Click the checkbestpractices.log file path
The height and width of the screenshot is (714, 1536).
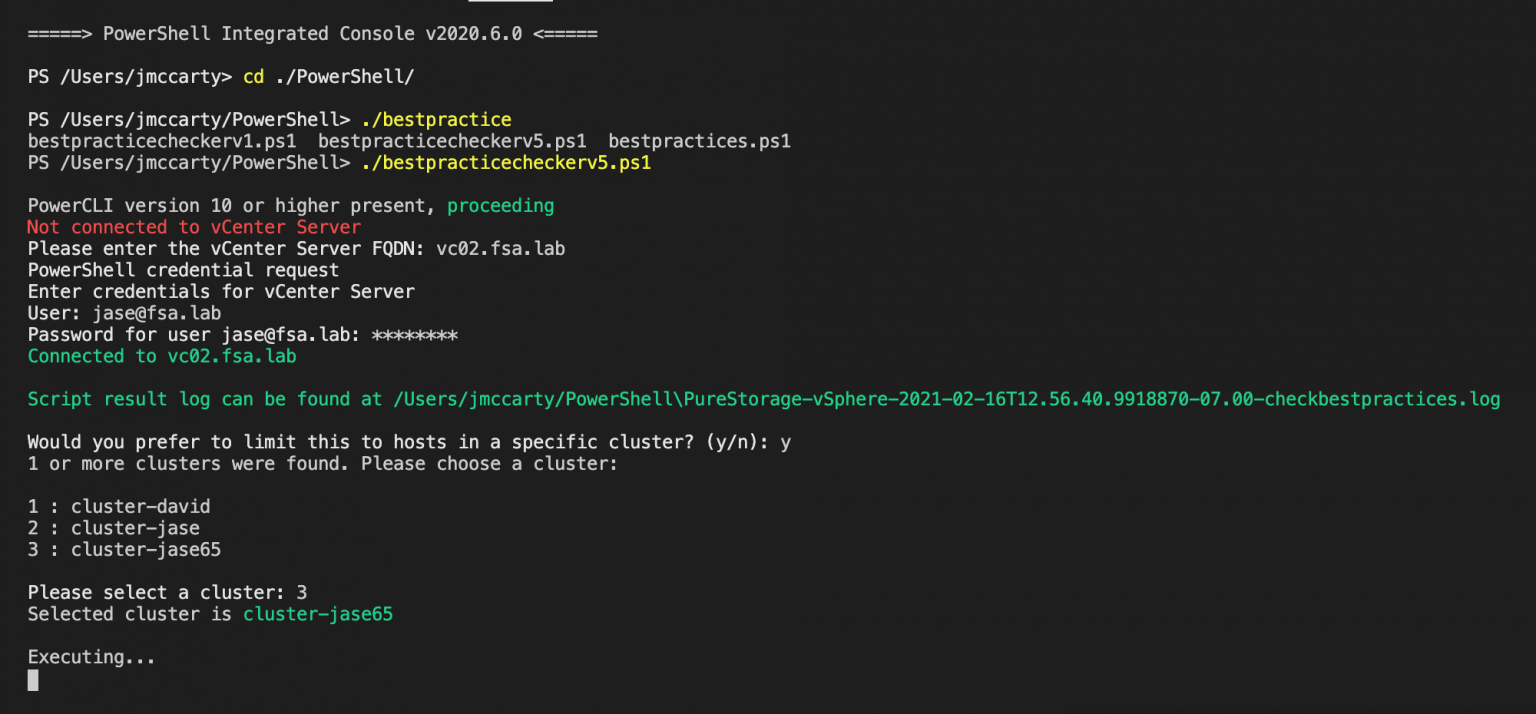tap(947, 399)
